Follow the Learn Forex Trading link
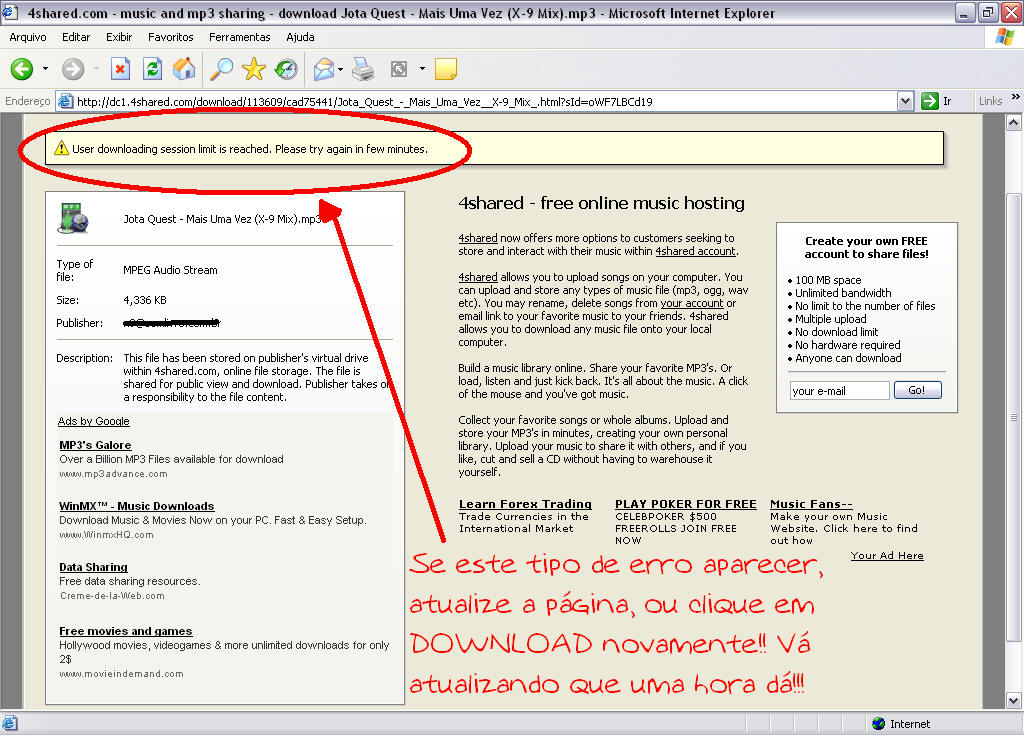This screenshot has width=1024, height=737. [x=525, y=504]
